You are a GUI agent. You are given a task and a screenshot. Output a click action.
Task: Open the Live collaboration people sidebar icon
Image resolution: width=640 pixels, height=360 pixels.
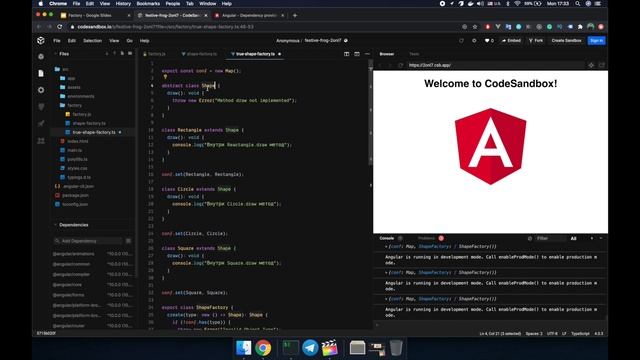[41, 141]
